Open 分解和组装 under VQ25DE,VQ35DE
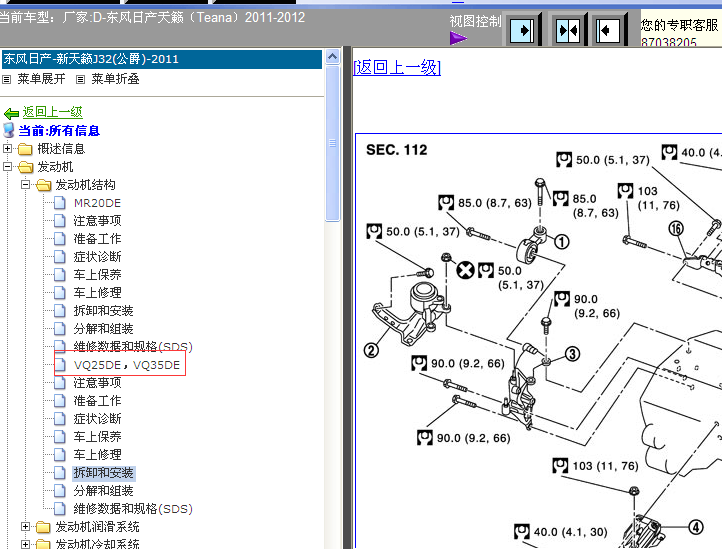The height and width of the screenshot is (549, 722). point(103,491)
